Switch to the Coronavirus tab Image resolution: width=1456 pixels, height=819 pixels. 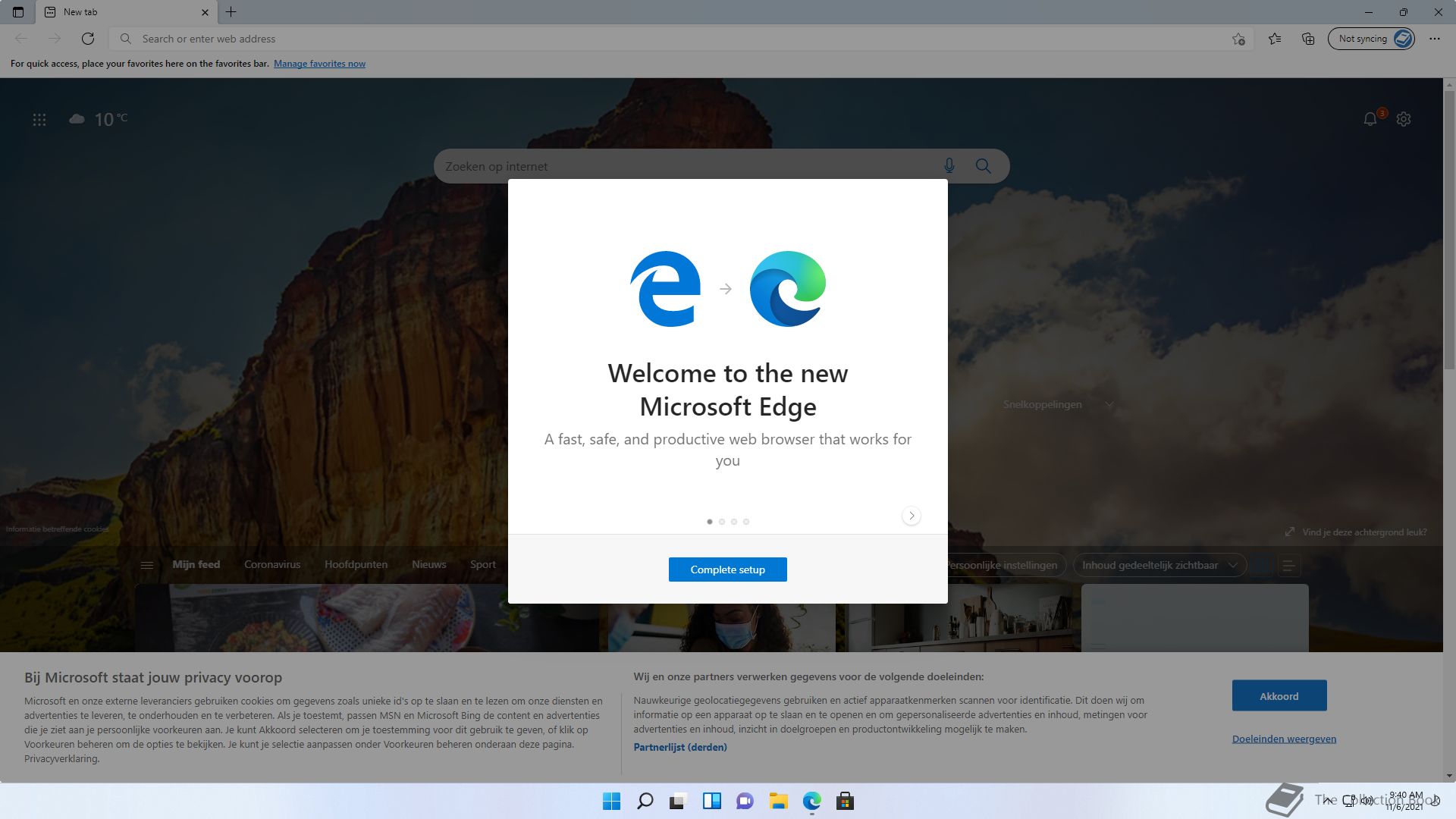pyautogui.click(x=272, y=564)
